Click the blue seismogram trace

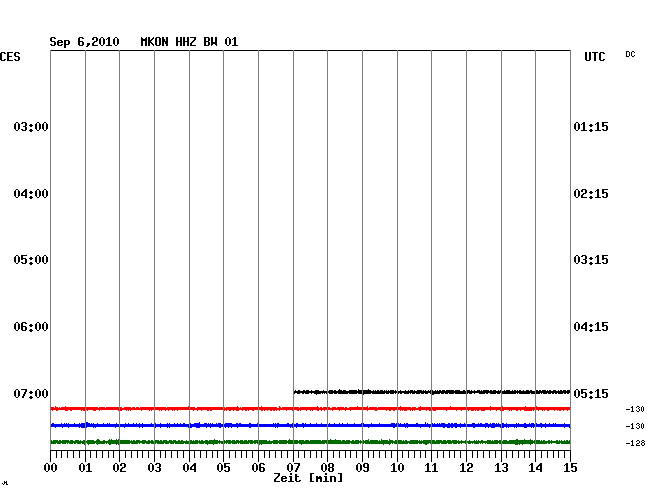[x=310, y=425]
